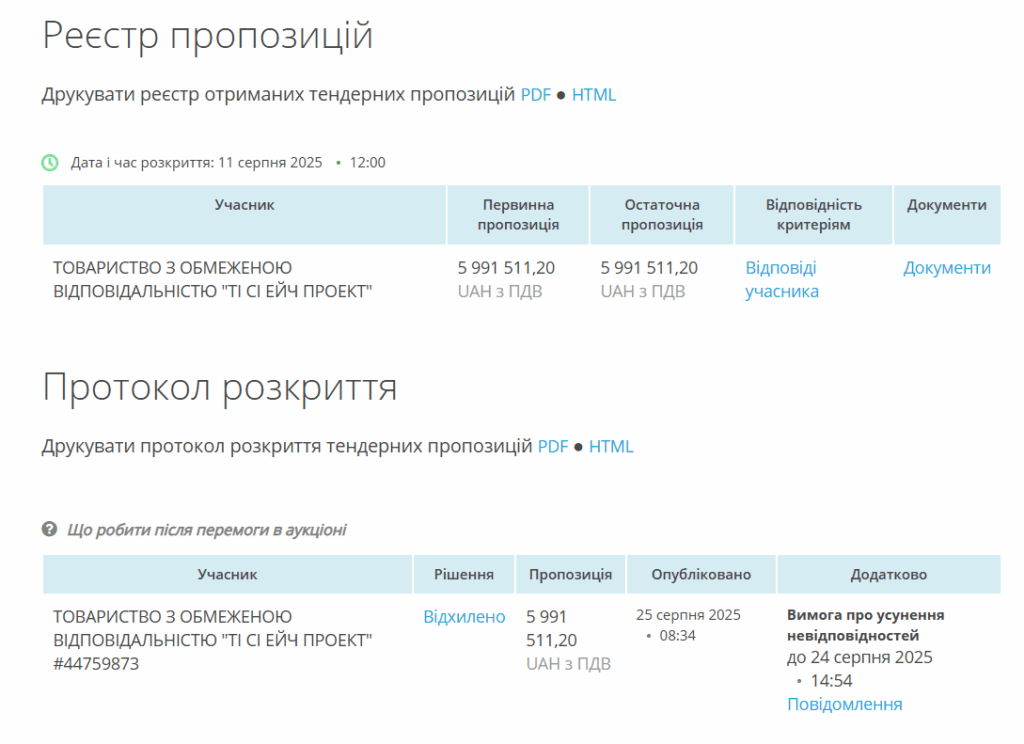Click the "Остаточна пропозиція" column header
This screenshot has height=744, width=1024.
(x=662, y=215)
